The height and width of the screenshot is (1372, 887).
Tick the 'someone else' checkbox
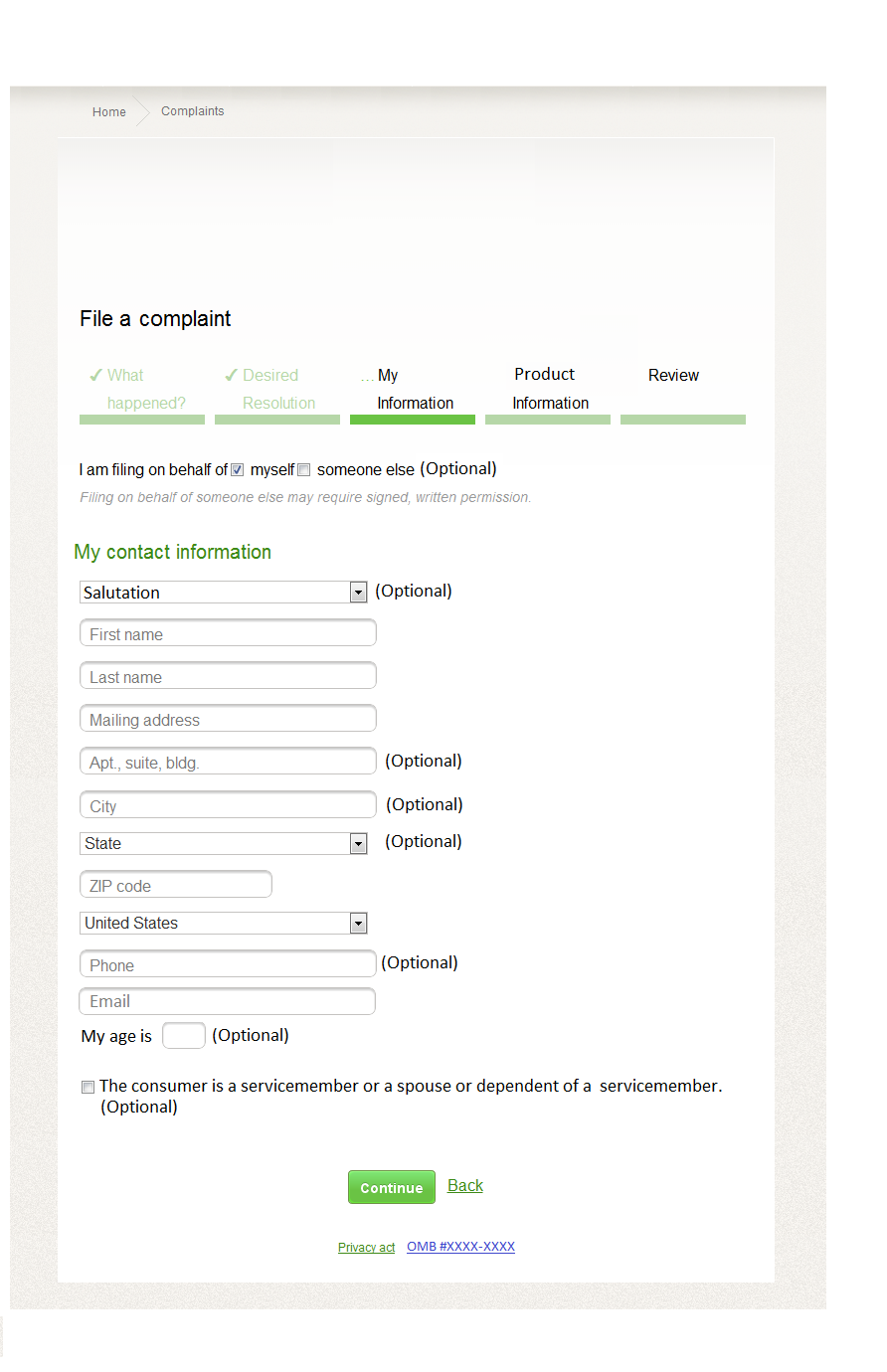(x=304, y=470)
